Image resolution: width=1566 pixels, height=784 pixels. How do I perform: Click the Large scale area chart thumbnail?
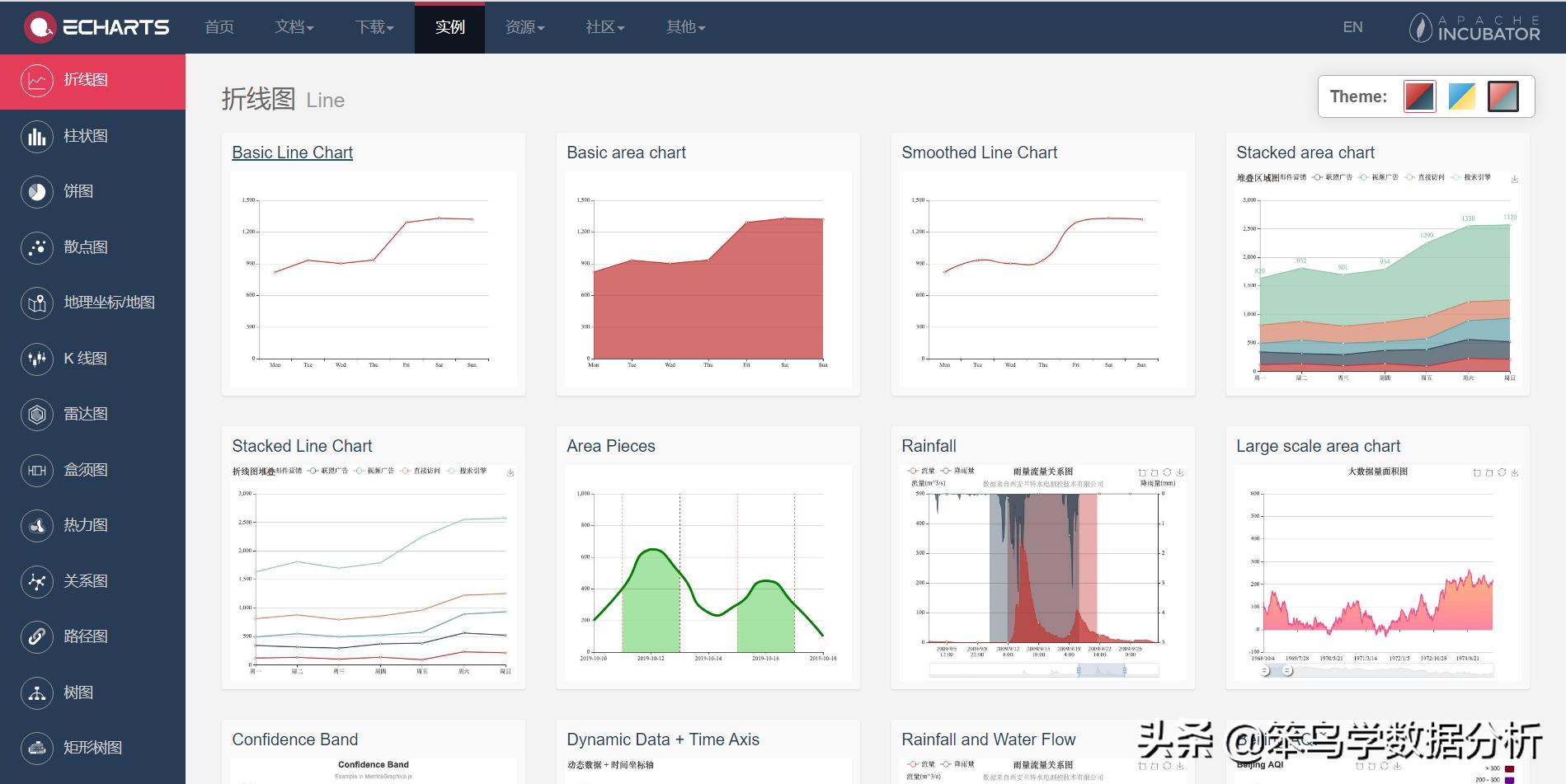[1378, 573]
